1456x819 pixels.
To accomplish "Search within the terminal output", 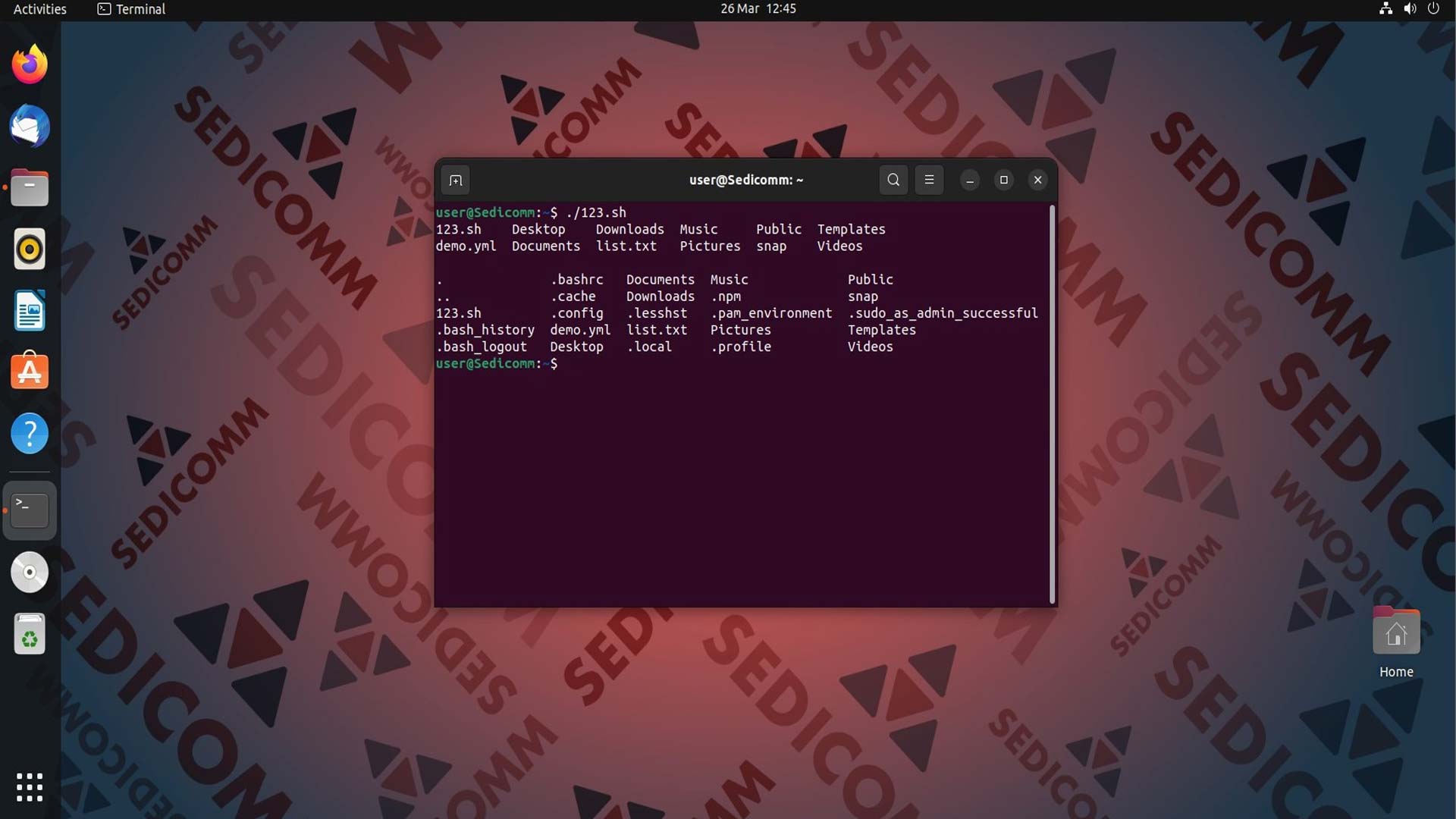I will 893,180.
